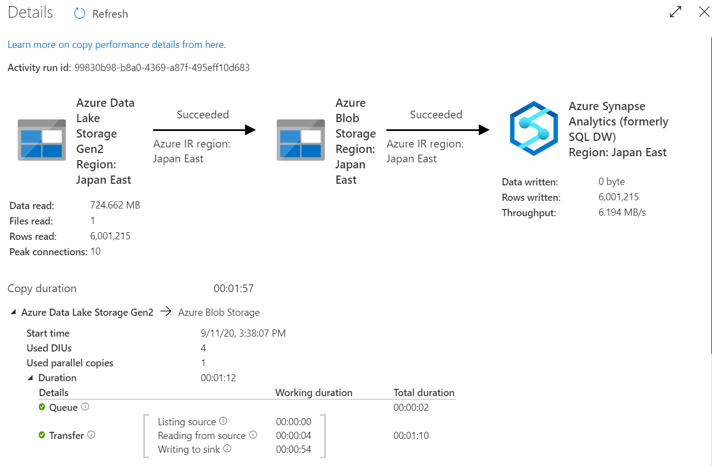
Task: Click the Azure Synapse Analytics hexagon icon
Action: [x=534, y=129]
